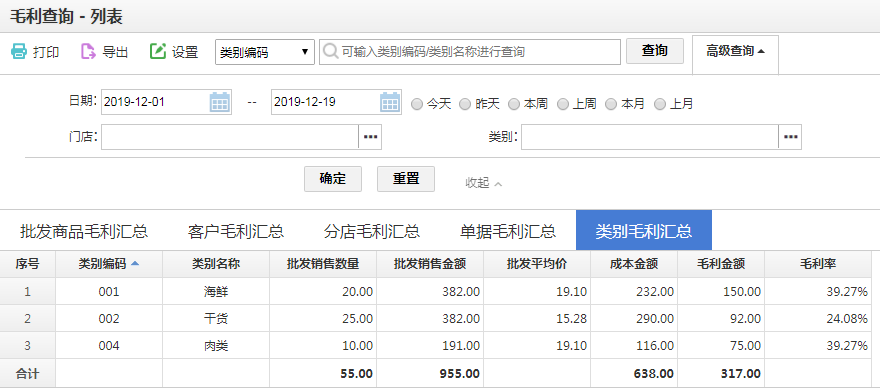Click category code 004 cell
This screenshot has width=887, height=391.
pos(109,346)
